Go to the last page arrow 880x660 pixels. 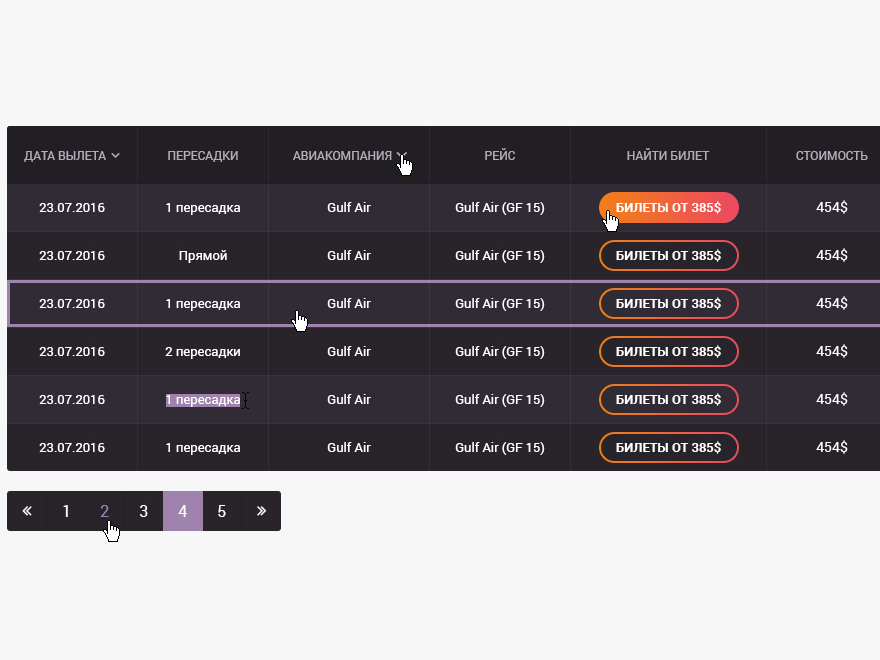pyautogui.click(x=261, y=511)
